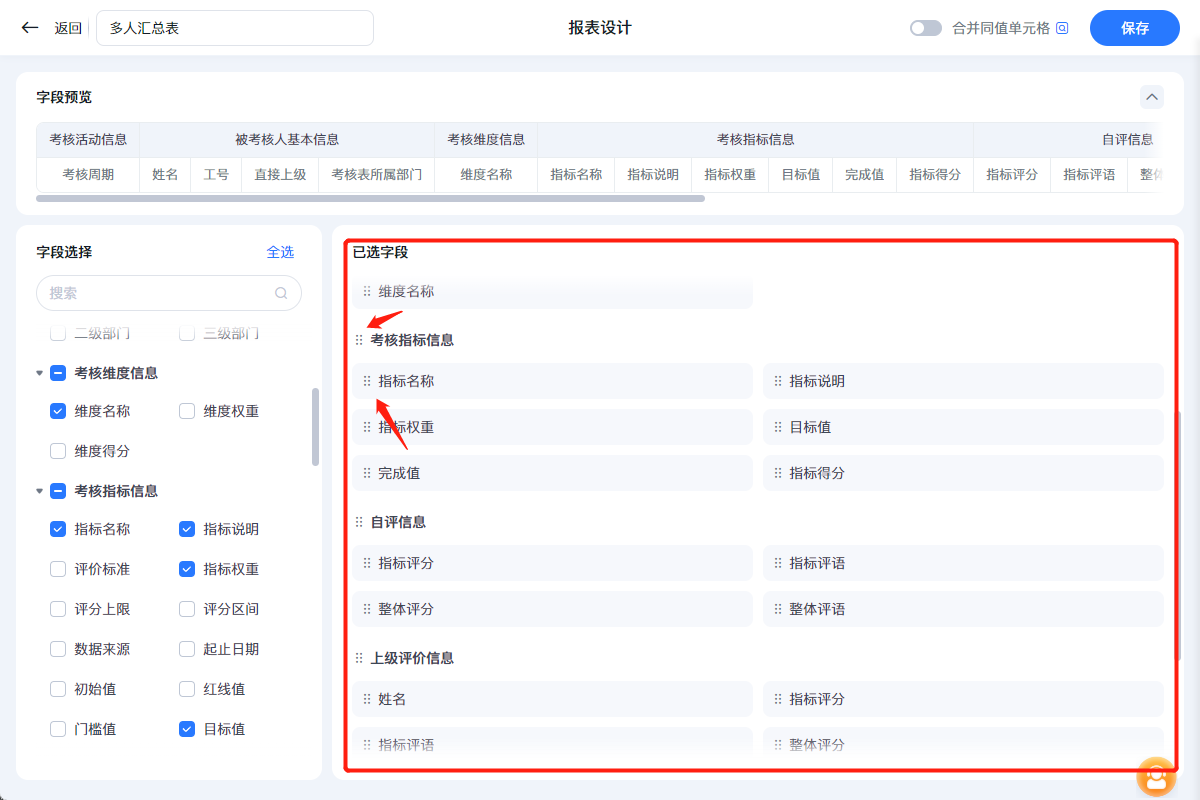Click the drag handle next to 完成值
The image size is (1200, 800).
point(365,472)
